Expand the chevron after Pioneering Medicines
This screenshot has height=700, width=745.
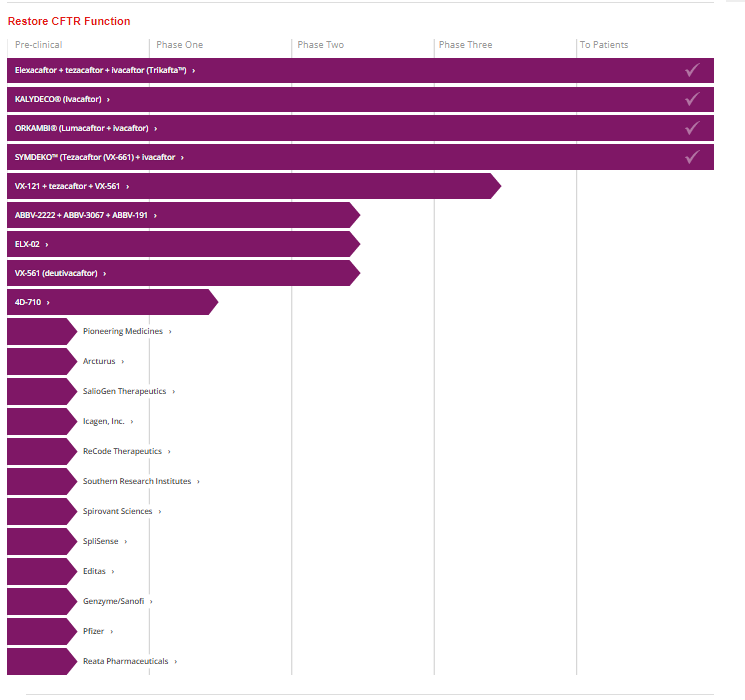[170, 332]
